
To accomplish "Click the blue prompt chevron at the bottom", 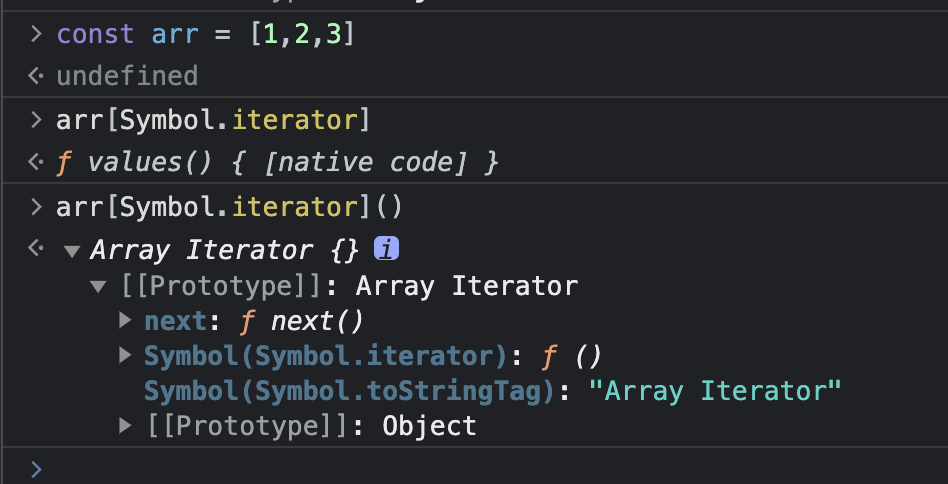I will [36, 468].
